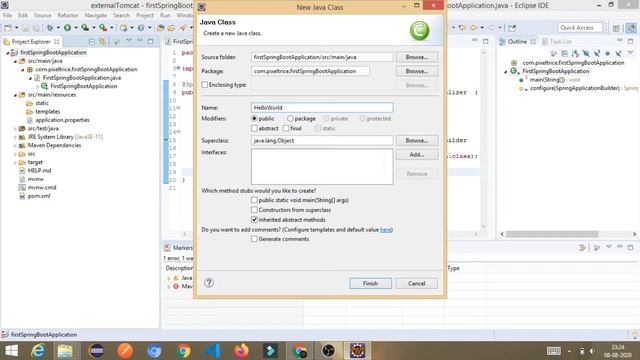The width and height of the screenshot is (640, 360).
Task: Toggle Hide Static Members icon in Outline toolbar
Action: [597, 53]
